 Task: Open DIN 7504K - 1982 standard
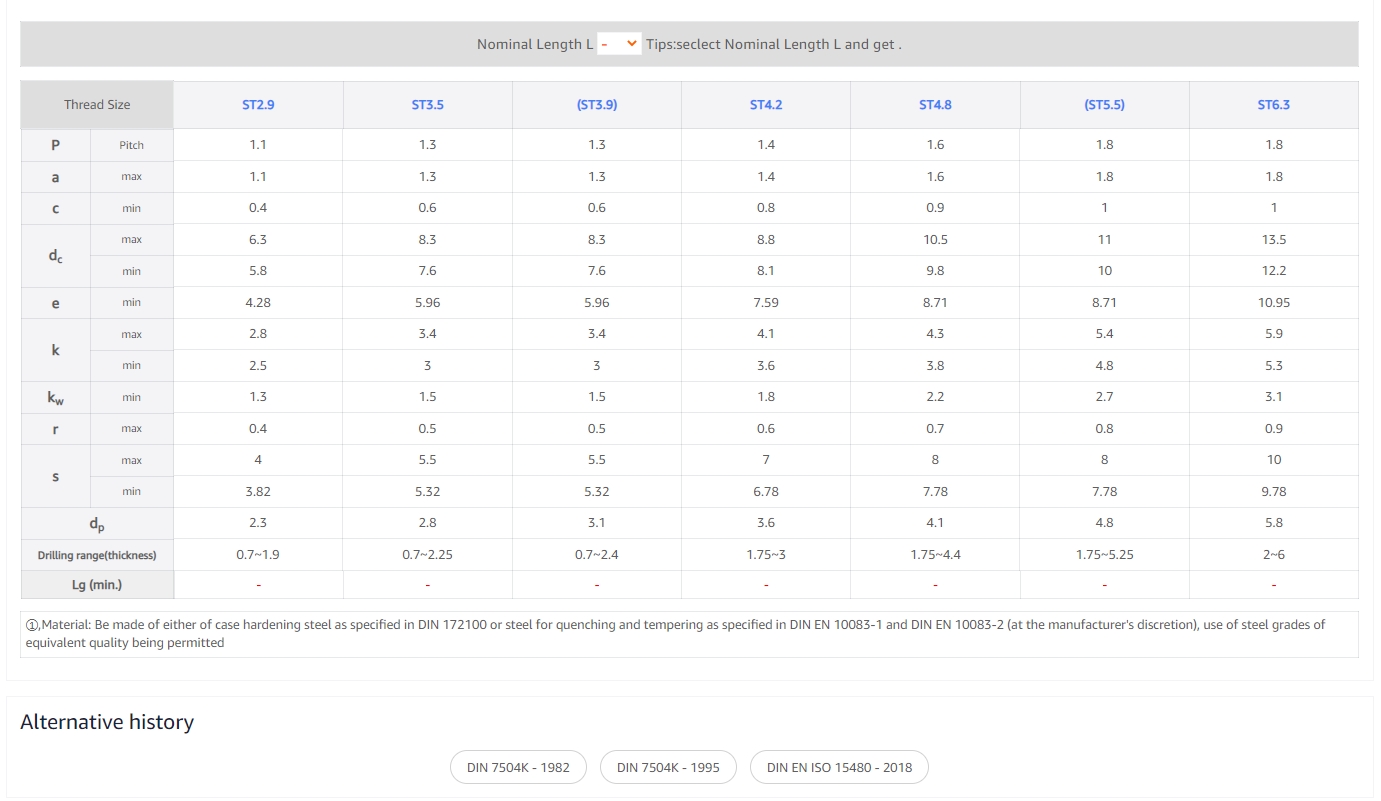518,767
